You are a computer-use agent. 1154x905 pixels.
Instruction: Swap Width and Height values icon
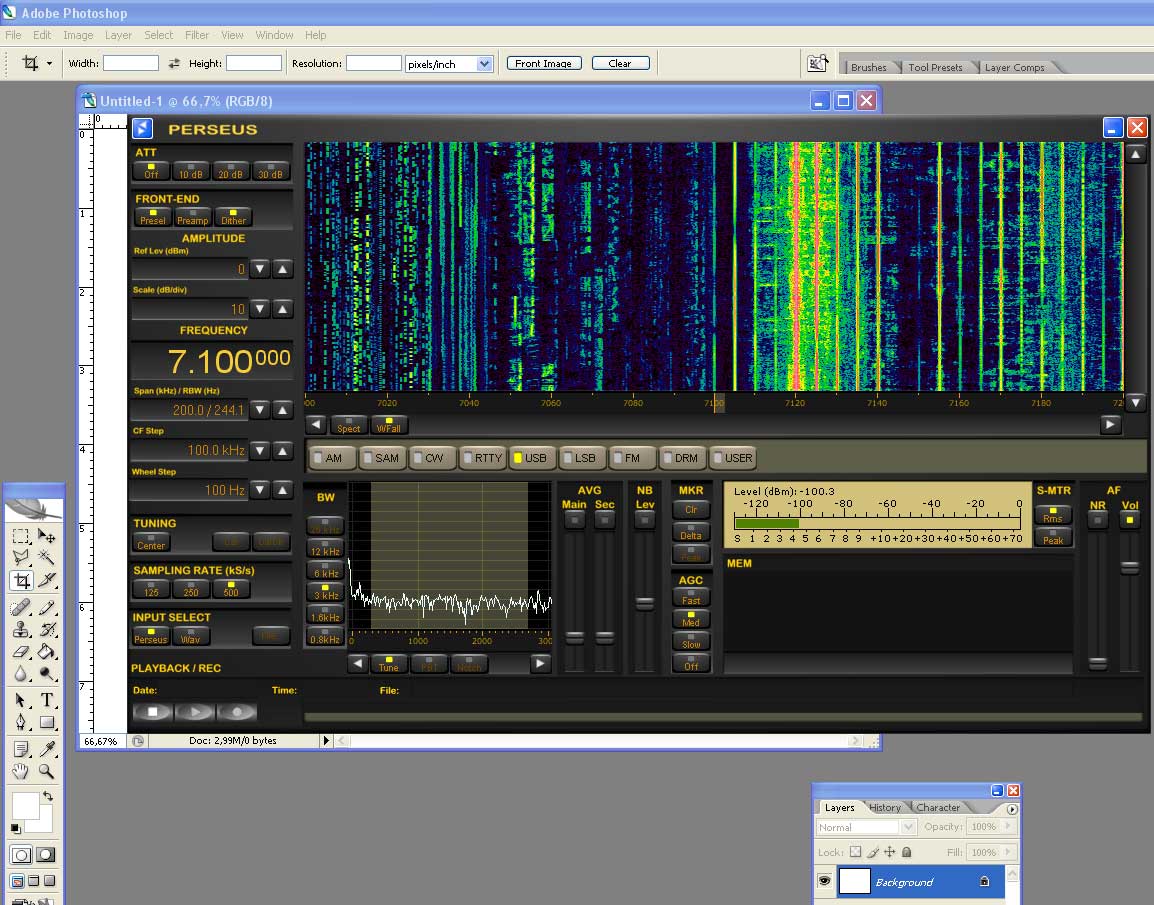(174, 63)
